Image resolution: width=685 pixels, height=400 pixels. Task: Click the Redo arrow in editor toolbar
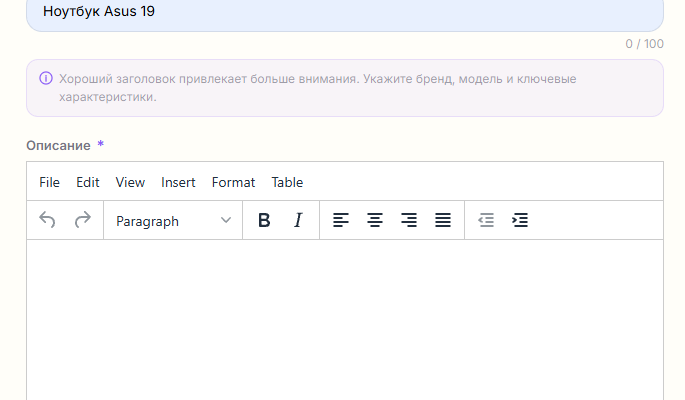point(82,220)
